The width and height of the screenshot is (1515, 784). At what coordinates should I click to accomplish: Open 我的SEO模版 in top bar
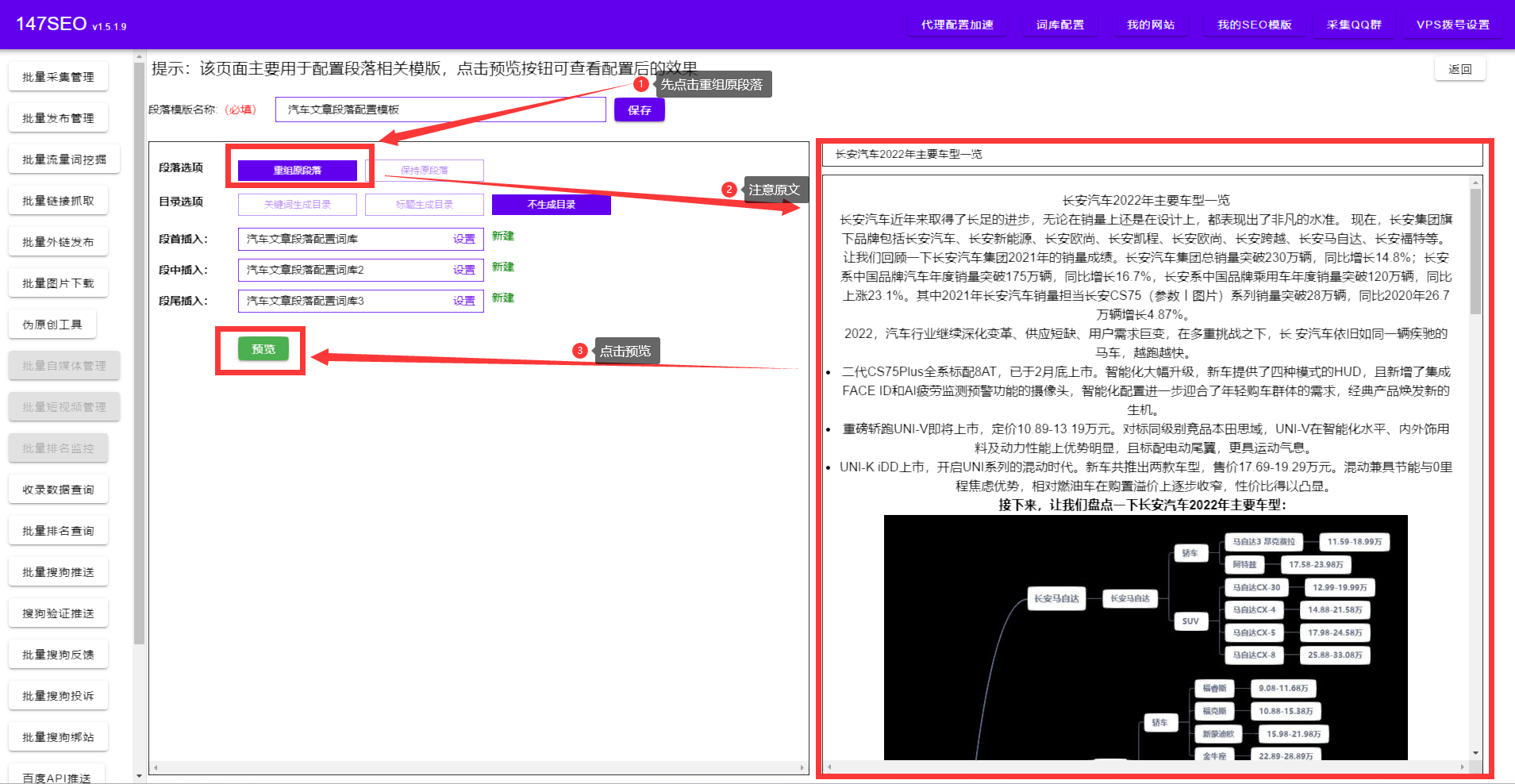click(1255, 25)
